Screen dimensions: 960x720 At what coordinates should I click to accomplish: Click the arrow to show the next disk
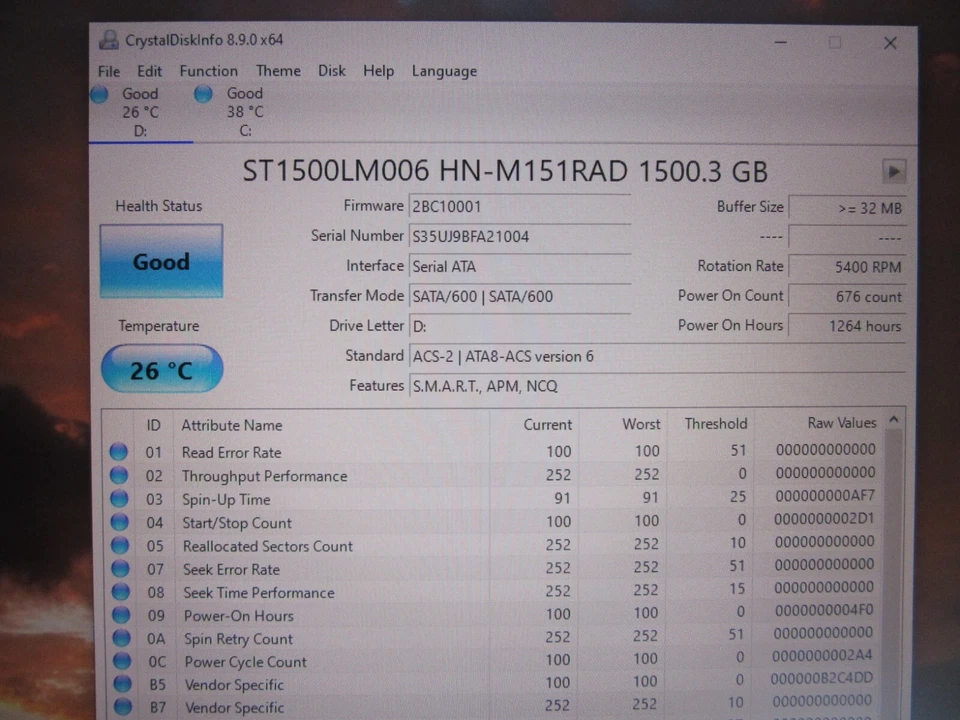click(x=893, y=171)
